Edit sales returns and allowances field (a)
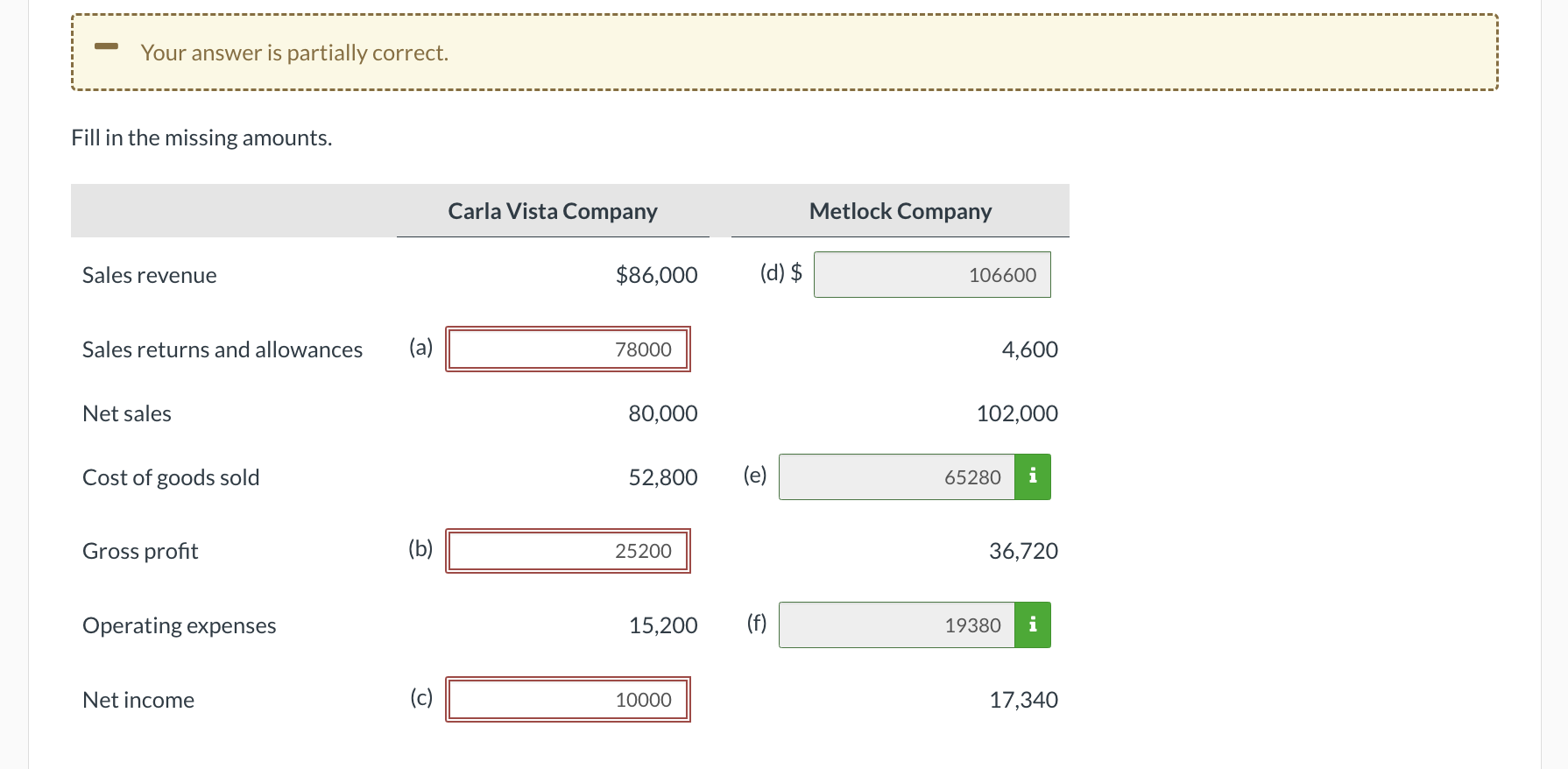Screen dimensions: 1568x769 pos(568,349)
